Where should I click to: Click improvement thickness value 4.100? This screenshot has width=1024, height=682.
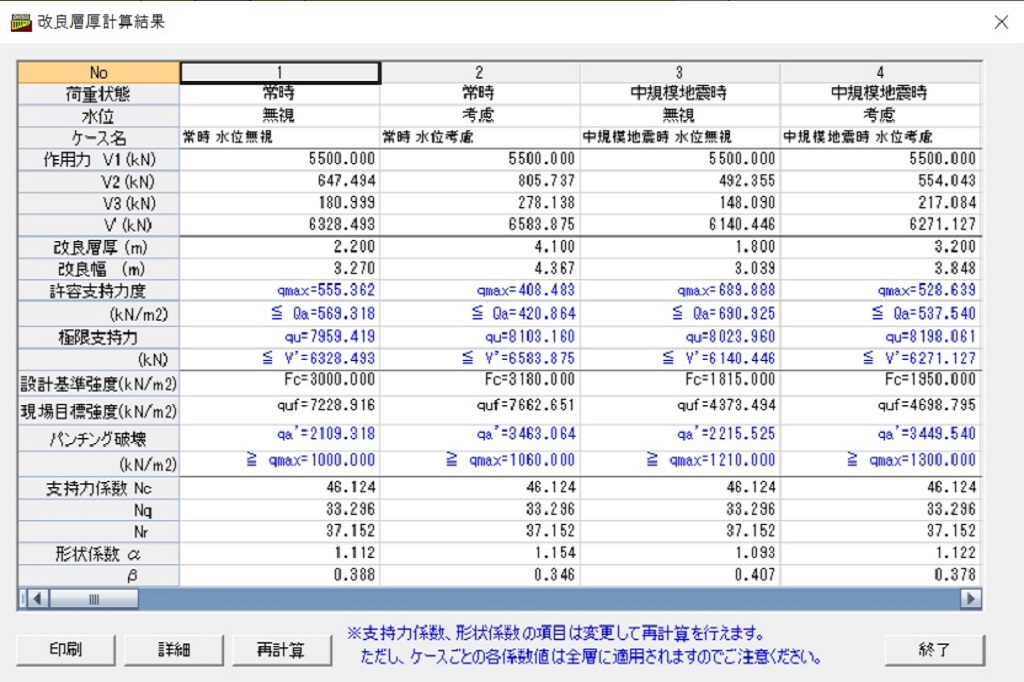coord(479,247)
